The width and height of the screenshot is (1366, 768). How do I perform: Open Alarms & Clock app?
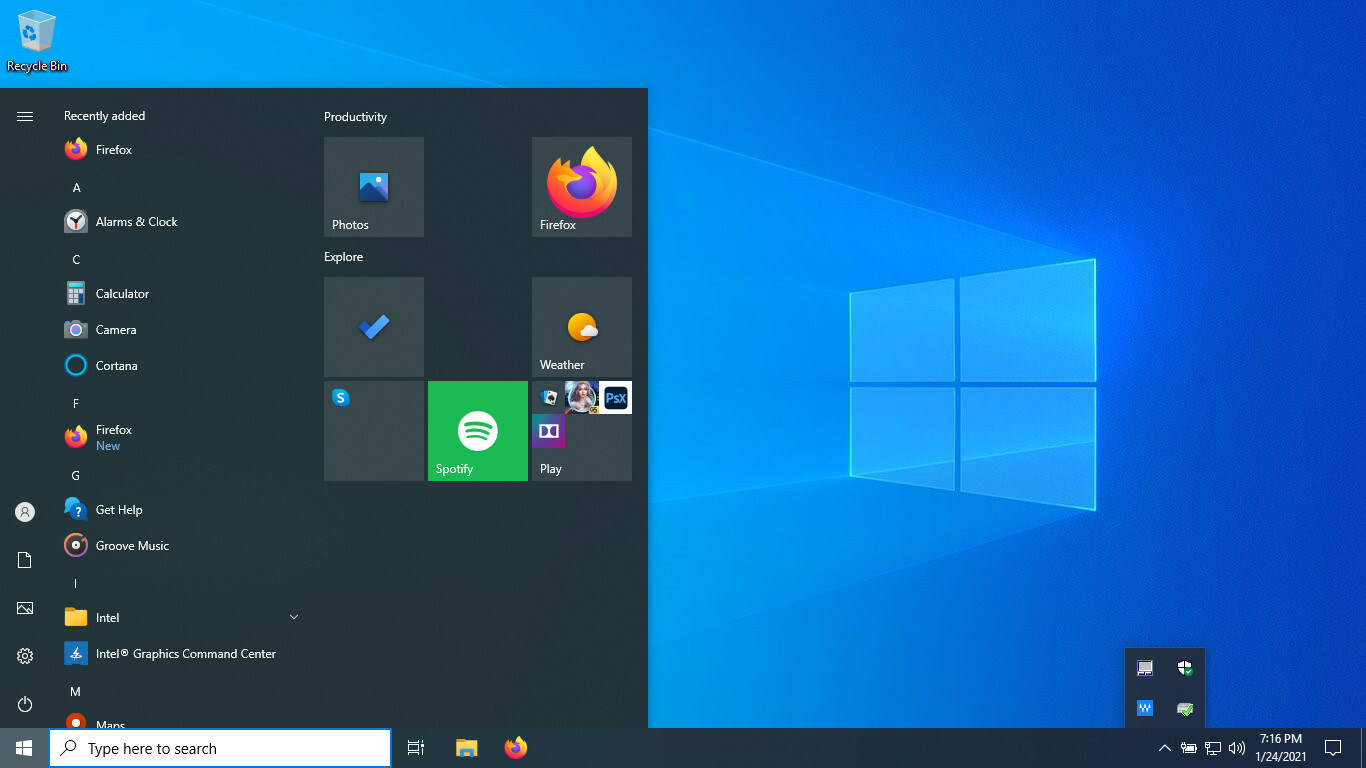[182, 222]
